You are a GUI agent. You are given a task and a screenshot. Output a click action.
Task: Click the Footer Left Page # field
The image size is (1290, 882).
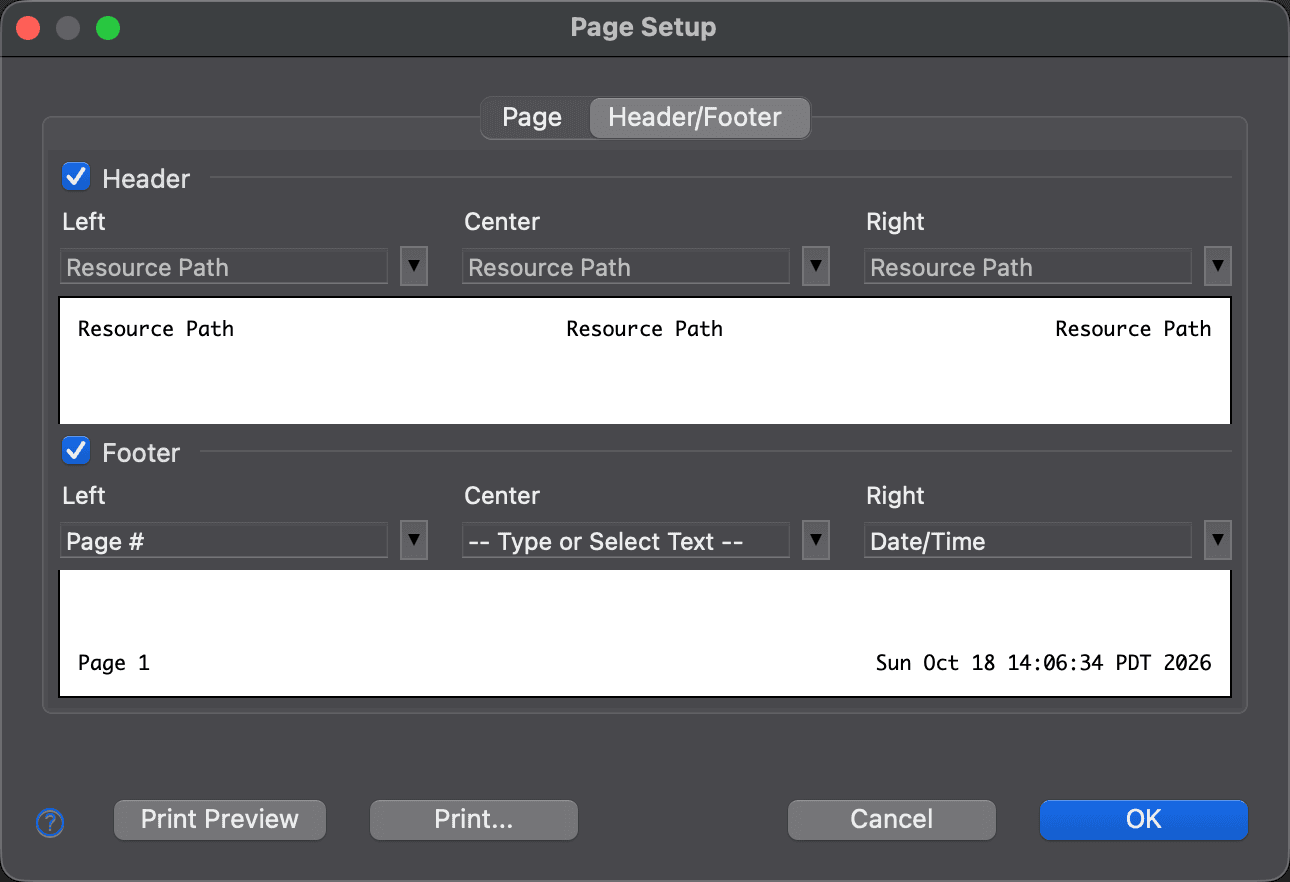[224, 541]
